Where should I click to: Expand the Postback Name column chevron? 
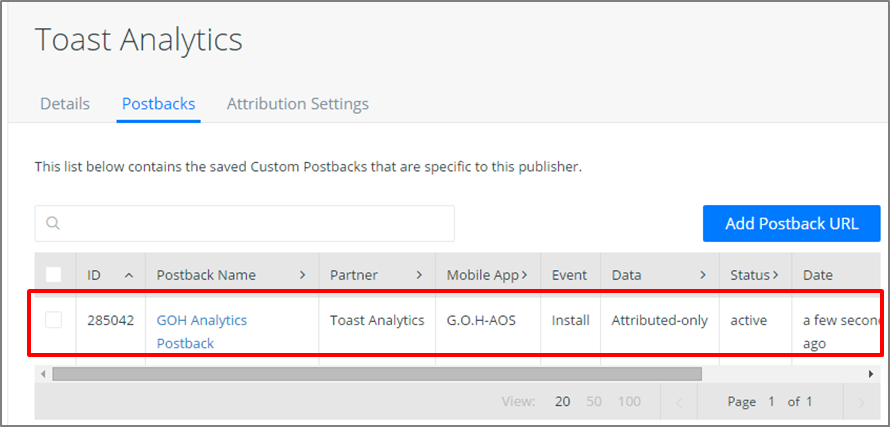(x=303, y=275)
